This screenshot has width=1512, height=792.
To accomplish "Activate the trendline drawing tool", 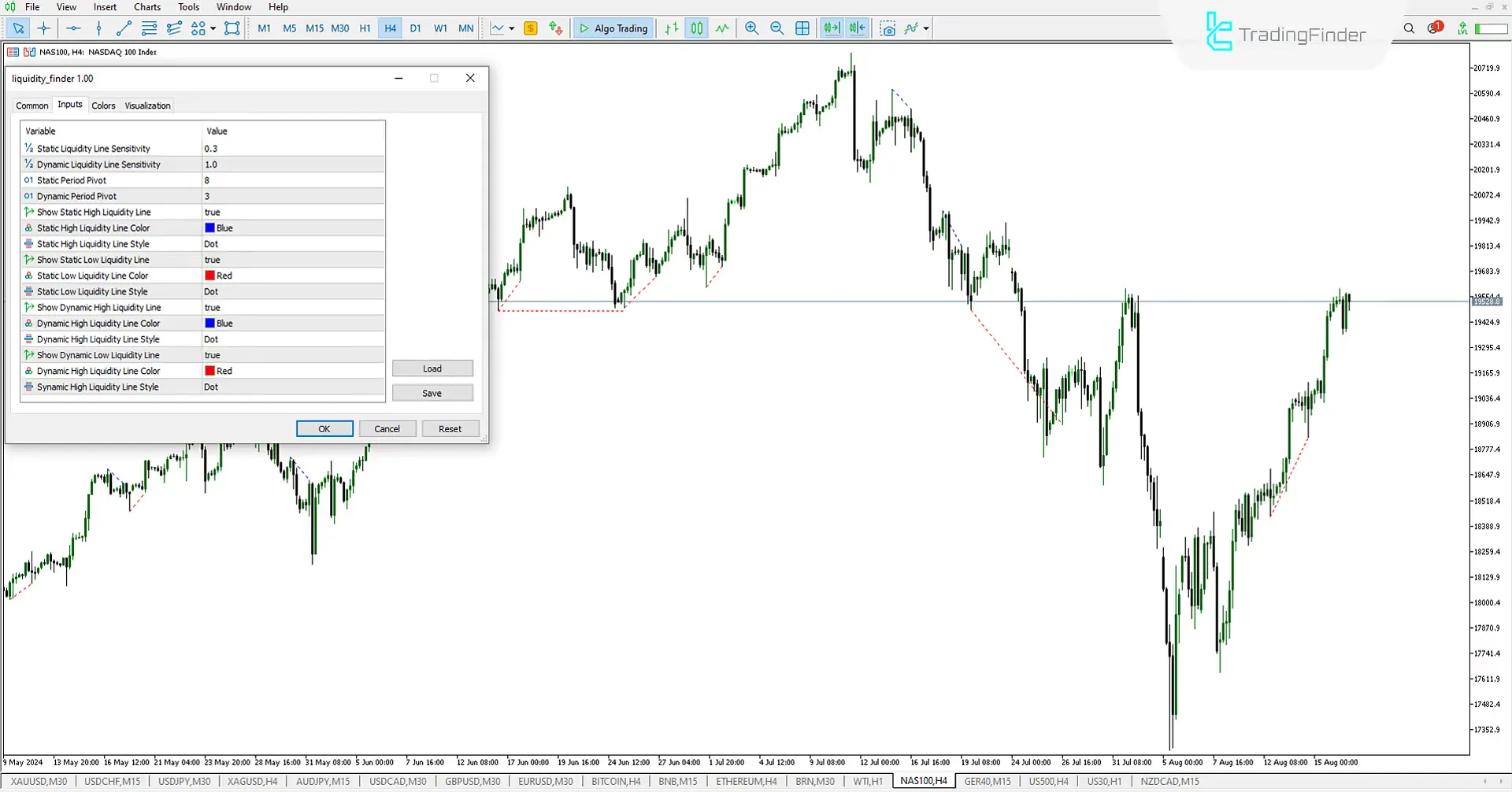I will tap(123, 28).
